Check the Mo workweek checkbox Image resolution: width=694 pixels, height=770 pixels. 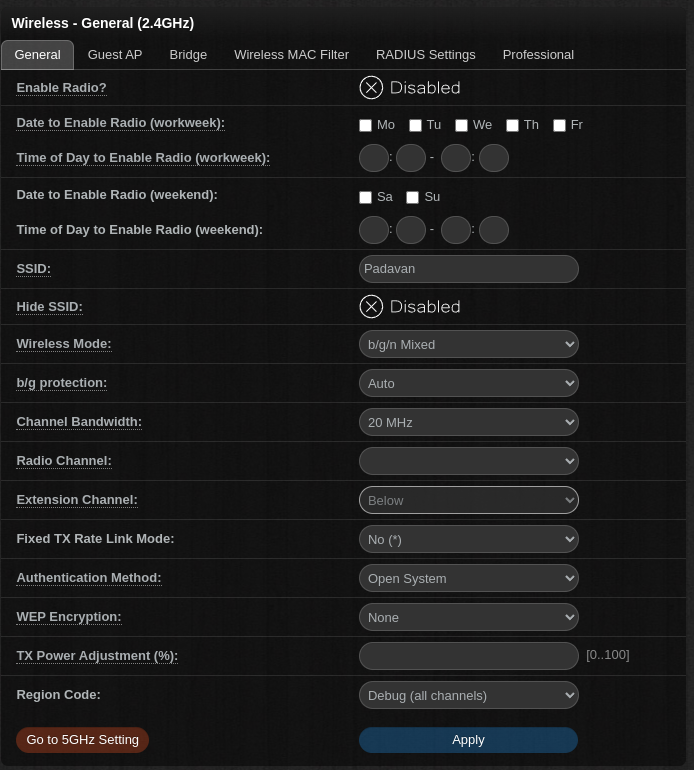click(366, 126)
